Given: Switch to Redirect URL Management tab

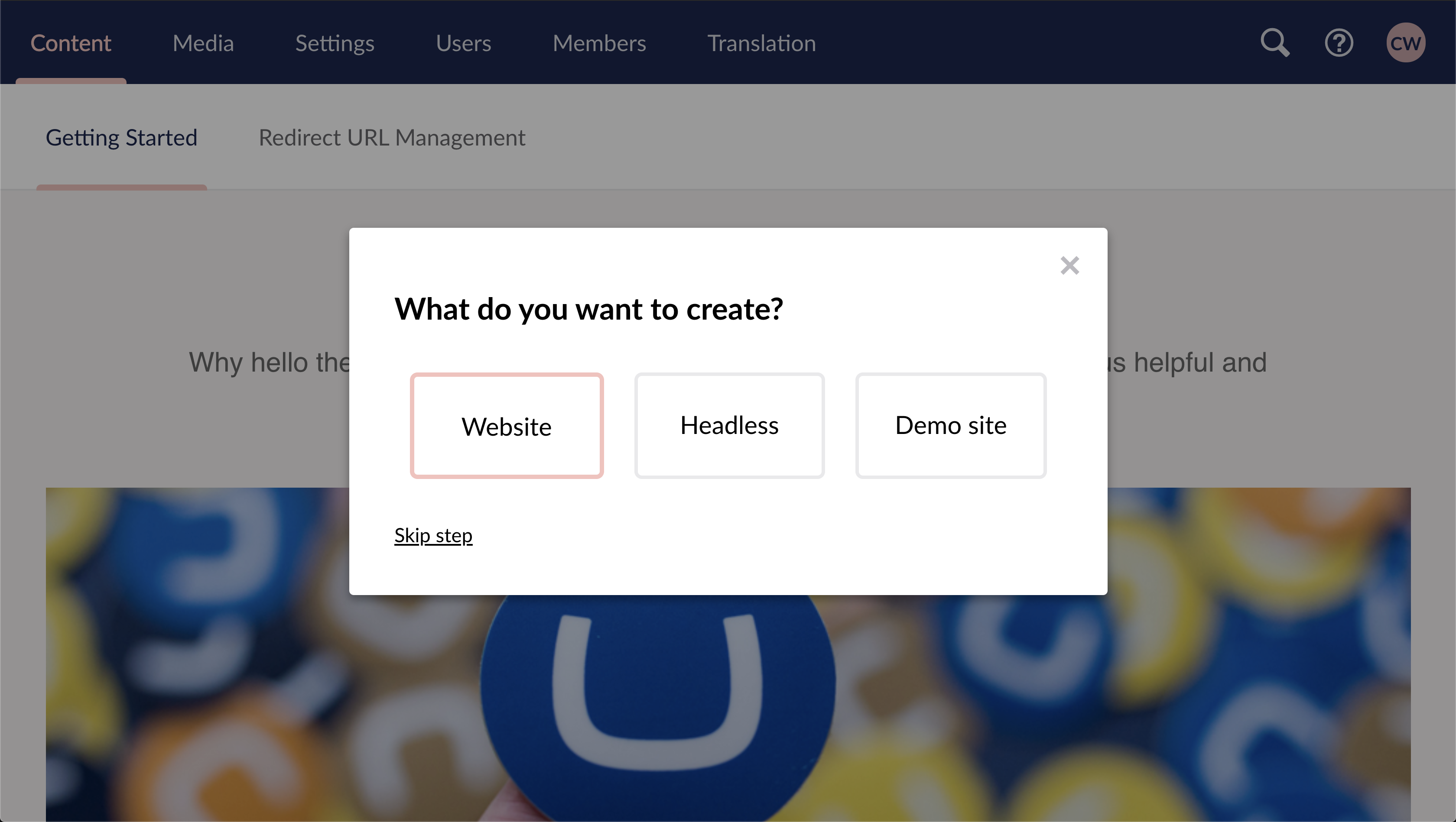Looking at the screenshot, I should [x=392, y=137].
